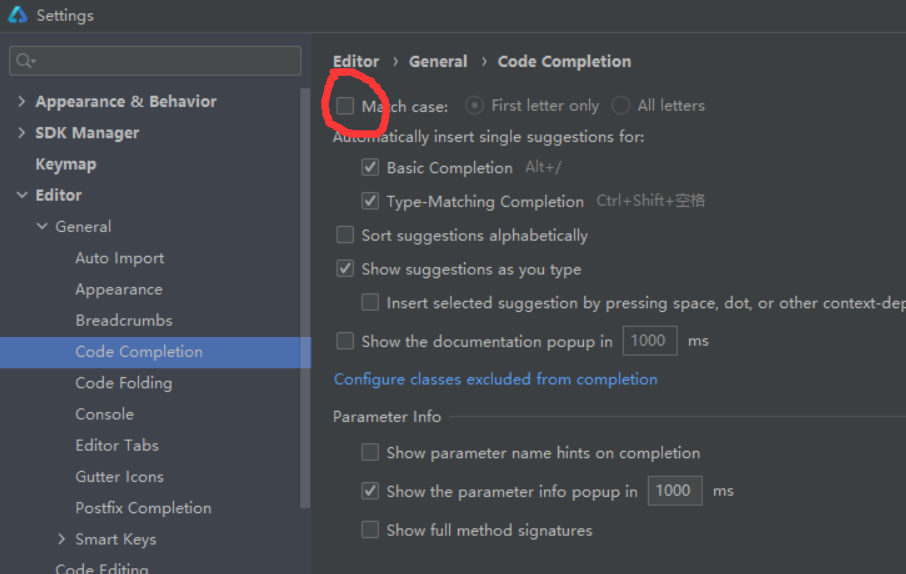Screen dimensions: 906x574
Task: Select the All letters radio button
Action: tap(621, 105)
